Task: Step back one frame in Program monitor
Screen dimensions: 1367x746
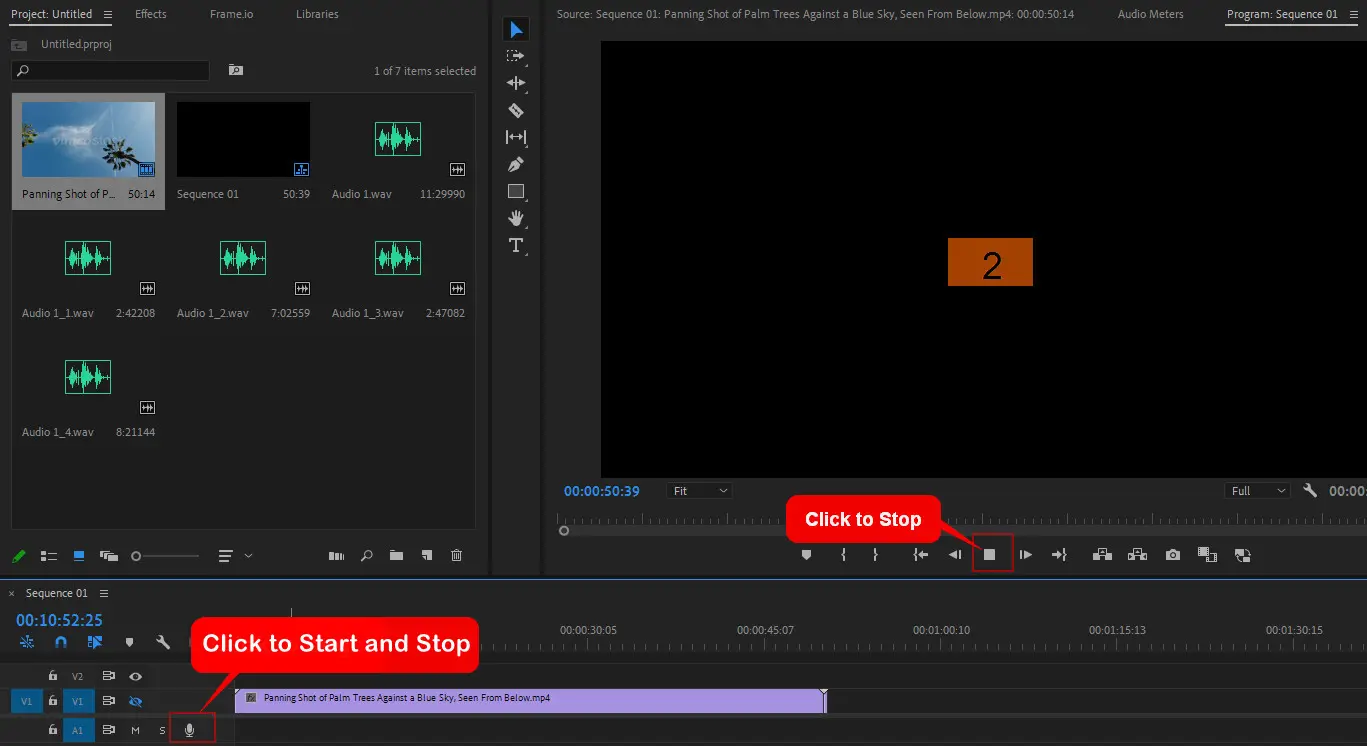Action: 955,554
